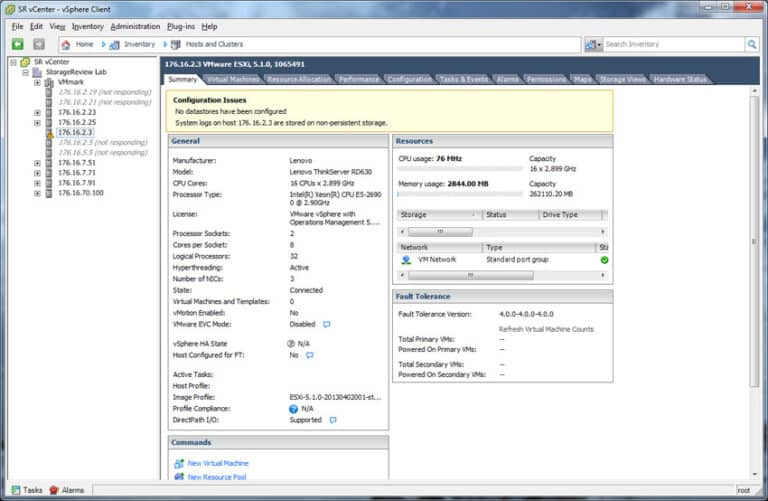Click host icon for 176.16.70.100

click(x=49, y=193)
